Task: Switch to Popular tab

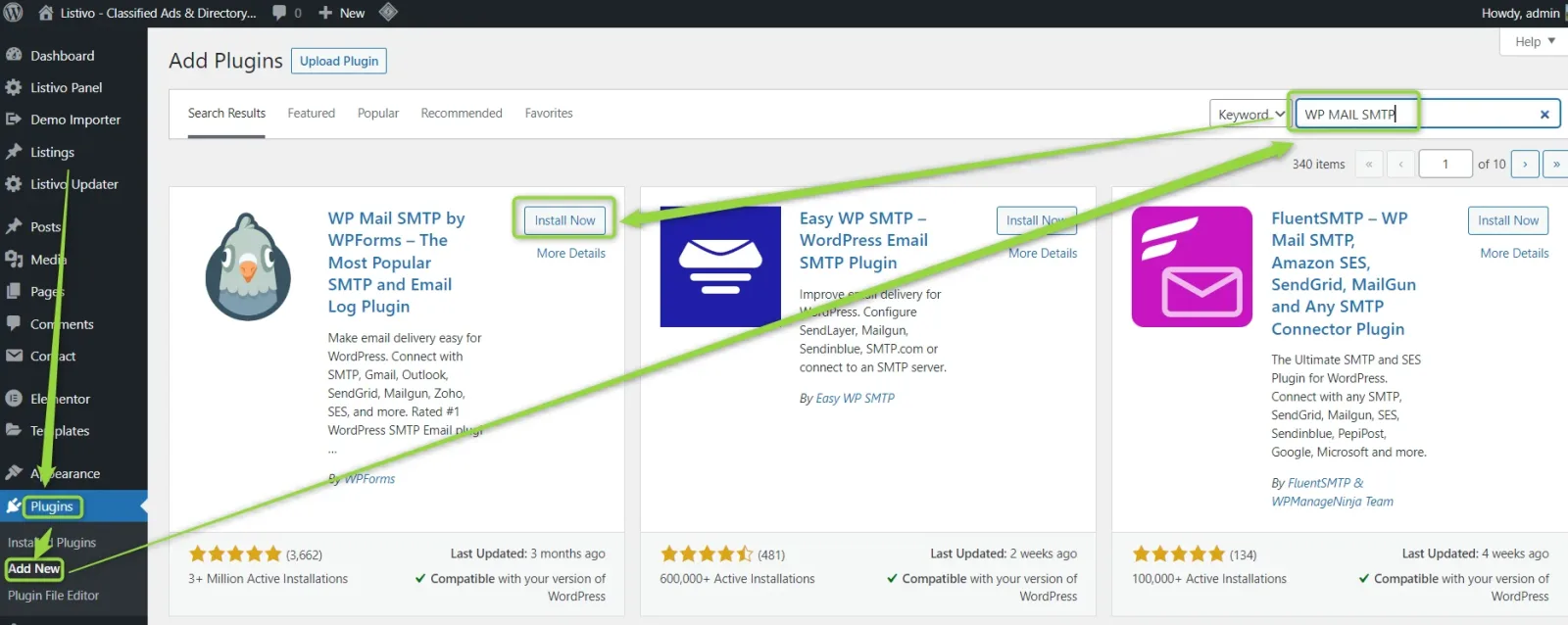Action: tap(378, 113)
